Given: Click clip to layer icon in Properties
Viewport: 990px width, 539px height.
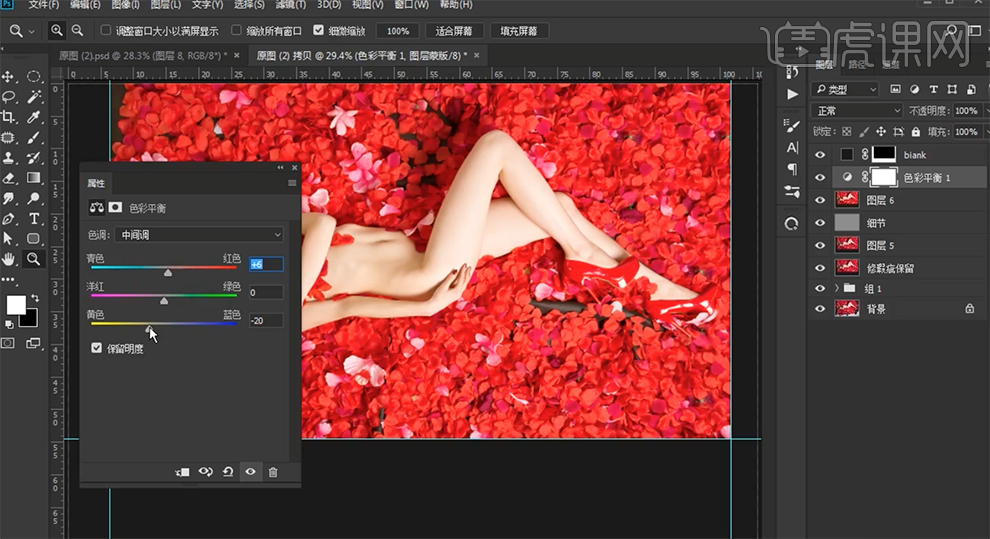Looking at the screenshot, I should [183, 472].
